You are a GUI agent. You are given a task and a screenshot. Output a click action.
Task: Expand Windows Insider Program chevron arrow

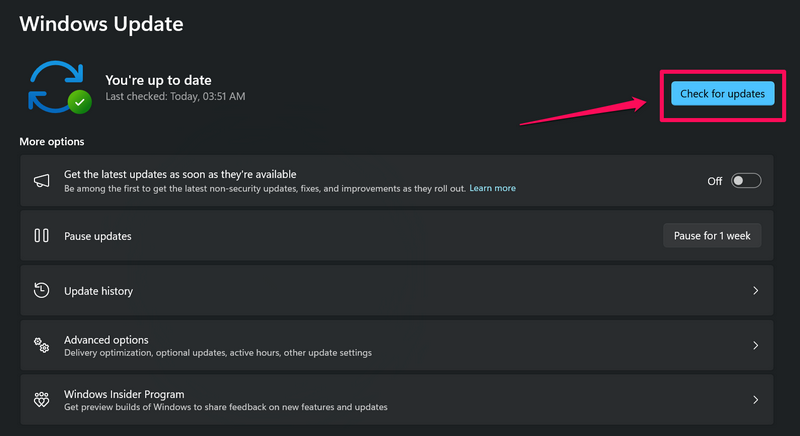click(x=755, y=400)
